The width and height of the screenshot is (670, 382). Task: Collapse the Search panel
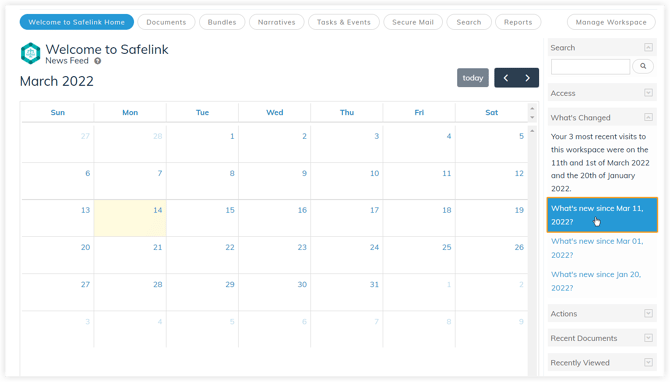648,47
